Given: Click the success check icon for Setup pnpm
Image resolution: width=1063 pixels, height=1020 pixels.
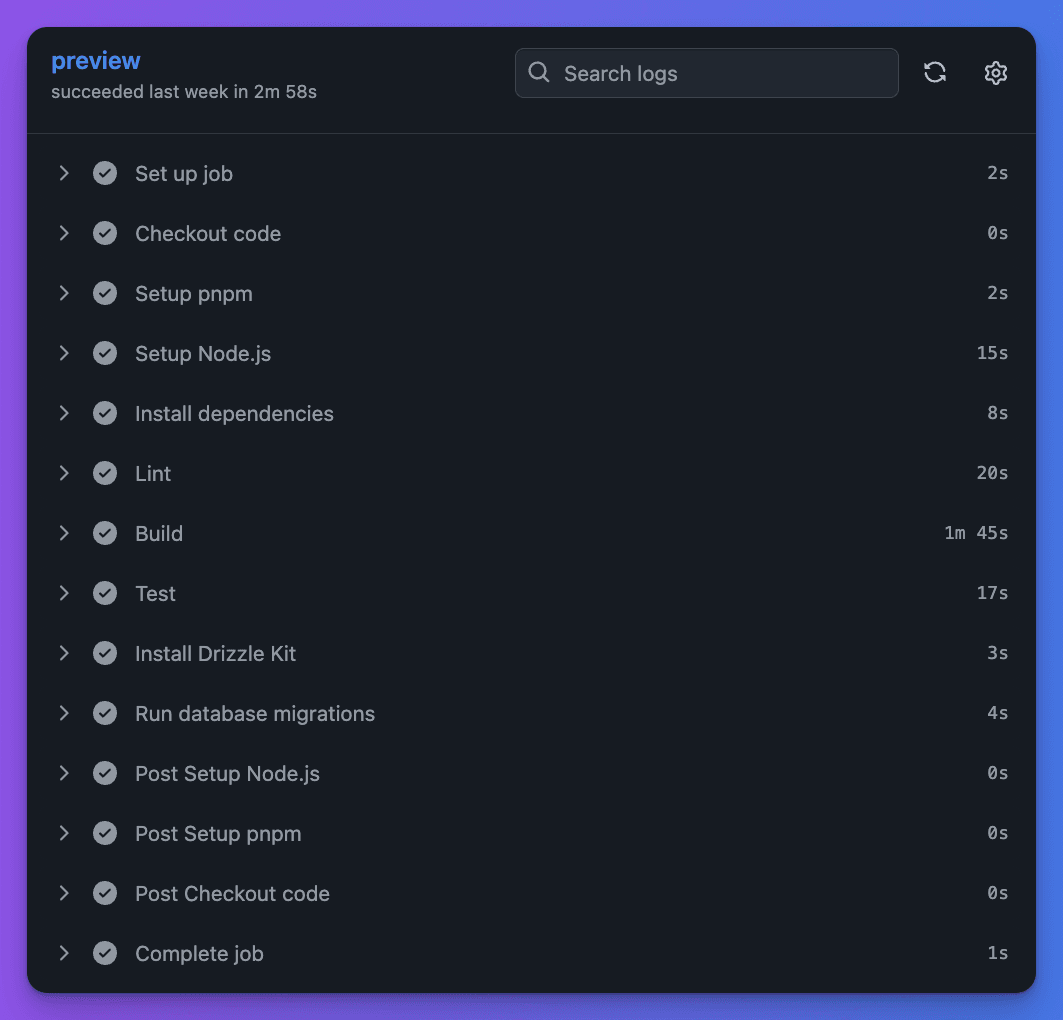Looking at the screenshot, I should click(x=105, y=293).
